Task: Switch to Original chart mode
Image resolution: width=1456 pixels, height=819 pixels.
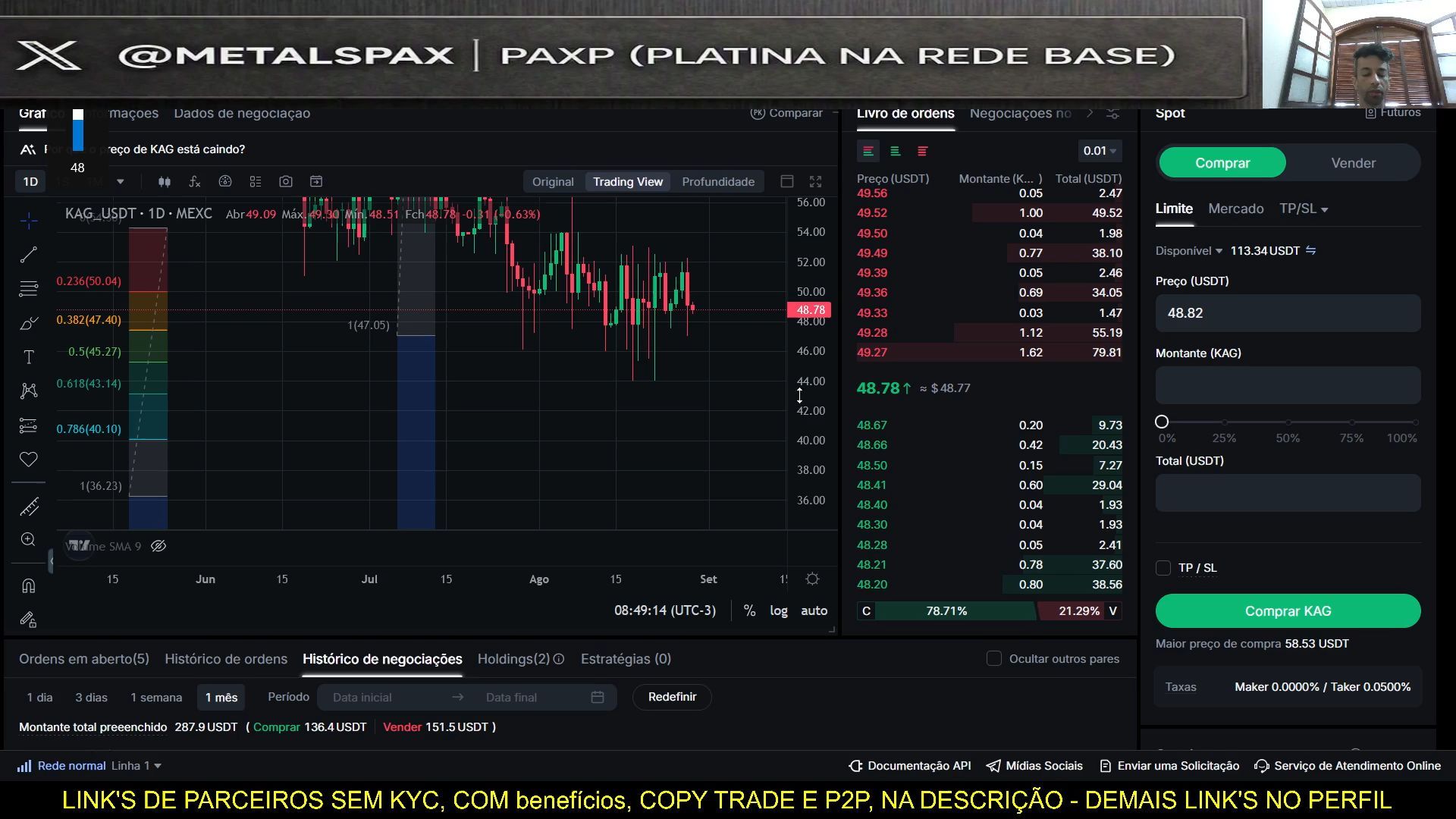Action: point(553,182)
